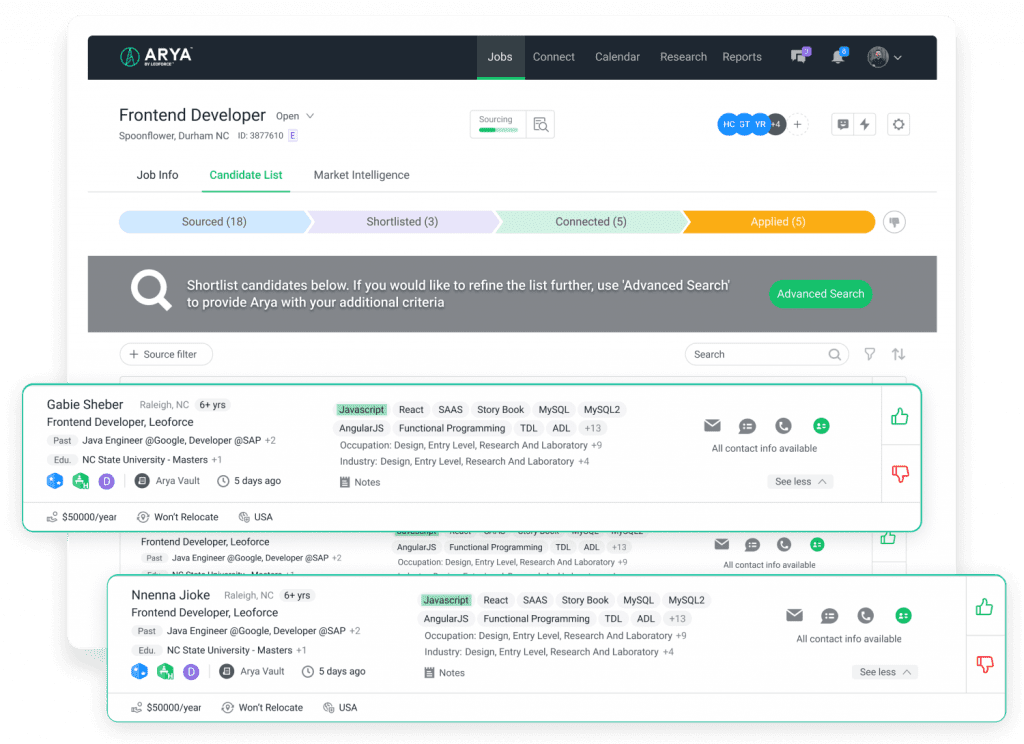This screenshot has width=1024, height=744.
Task: Open the Research menu
Action: 683,57
